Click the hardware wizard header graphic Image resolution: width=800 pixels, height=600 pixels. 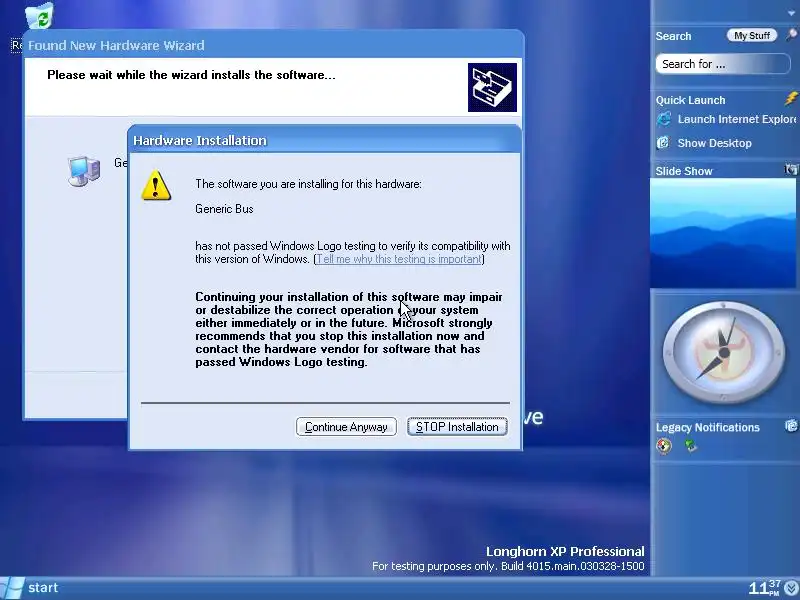(x=492, y=87)
